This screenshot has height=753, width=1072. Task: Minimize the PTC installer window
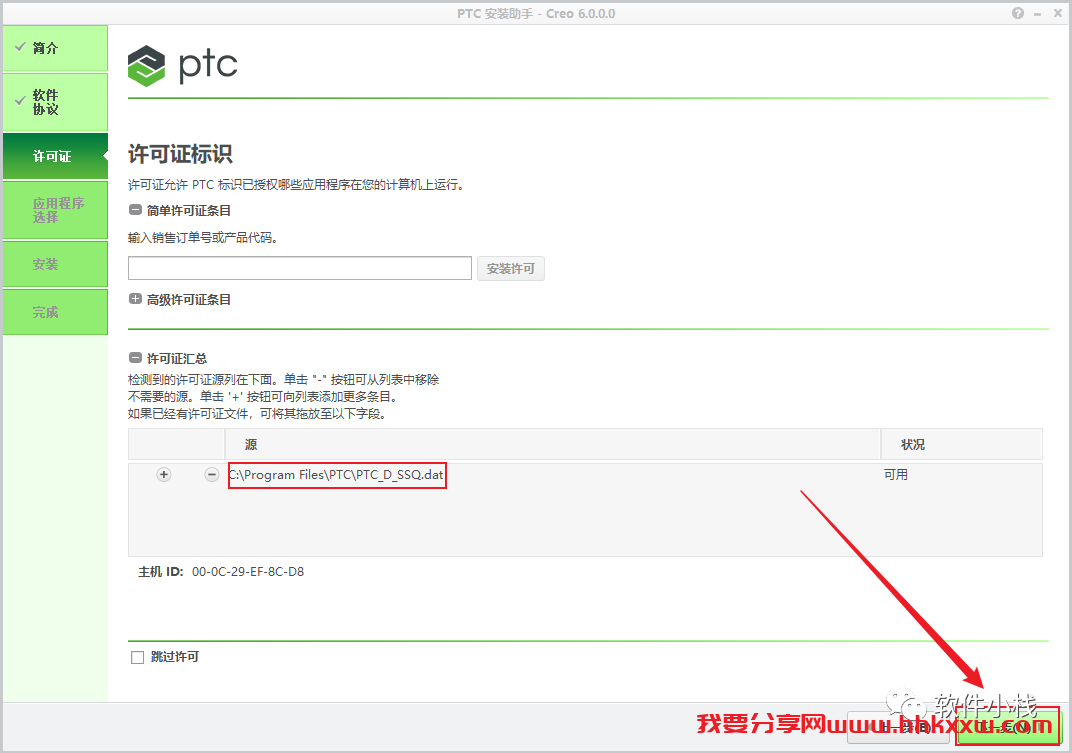(x=1038, y=14)
